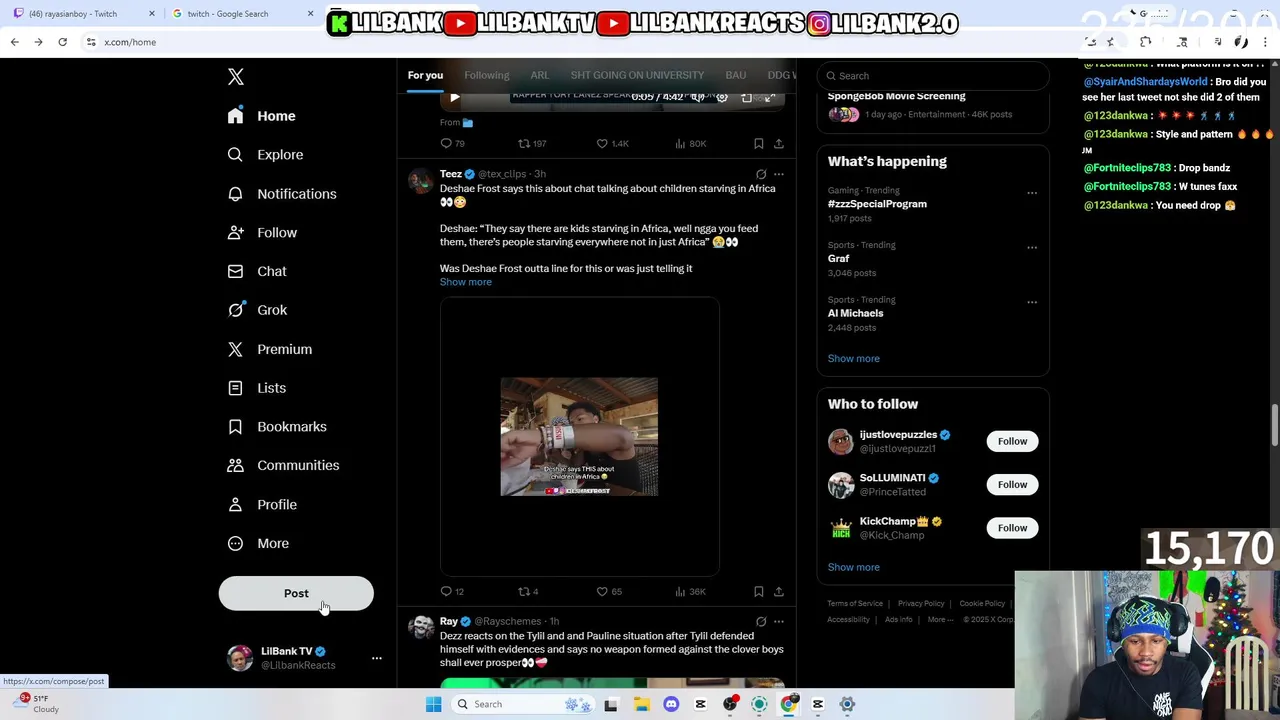Open Communities in the sidebar
This screenshot has height=720, width=1280.
283,465
